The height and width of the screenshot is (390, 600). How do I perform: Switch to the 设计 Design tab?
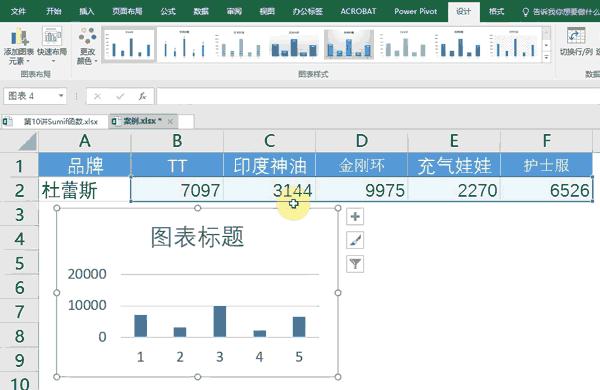[463, 11]
